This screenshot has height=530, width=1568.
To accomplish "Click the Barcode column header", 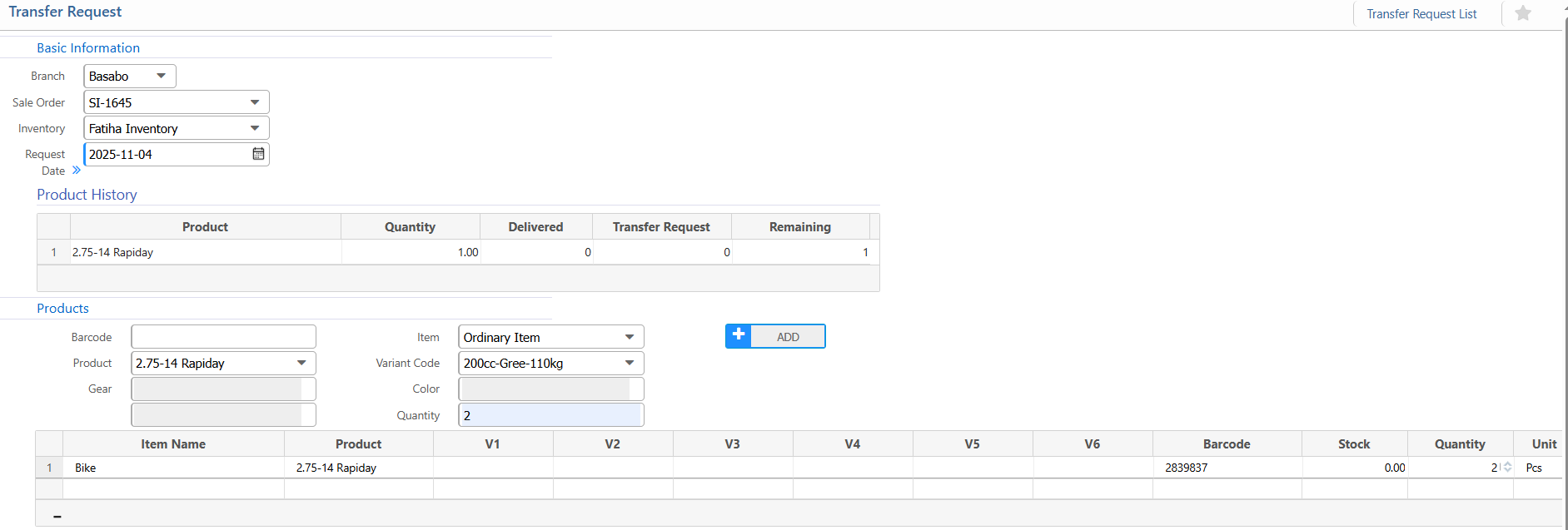I will point(1226,444).
